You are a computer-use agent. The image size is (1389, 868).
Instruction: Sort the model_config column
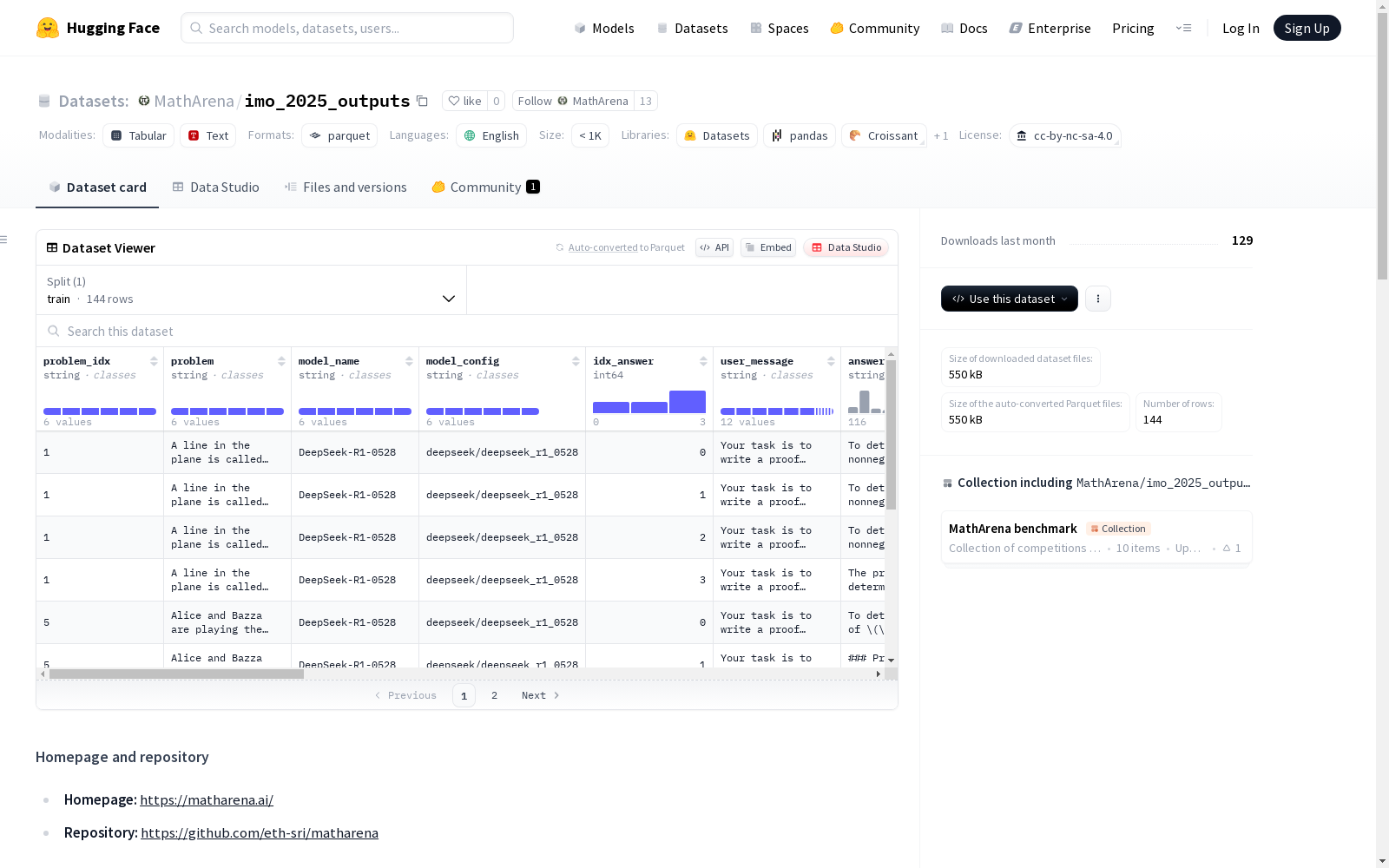click(576, 361)
